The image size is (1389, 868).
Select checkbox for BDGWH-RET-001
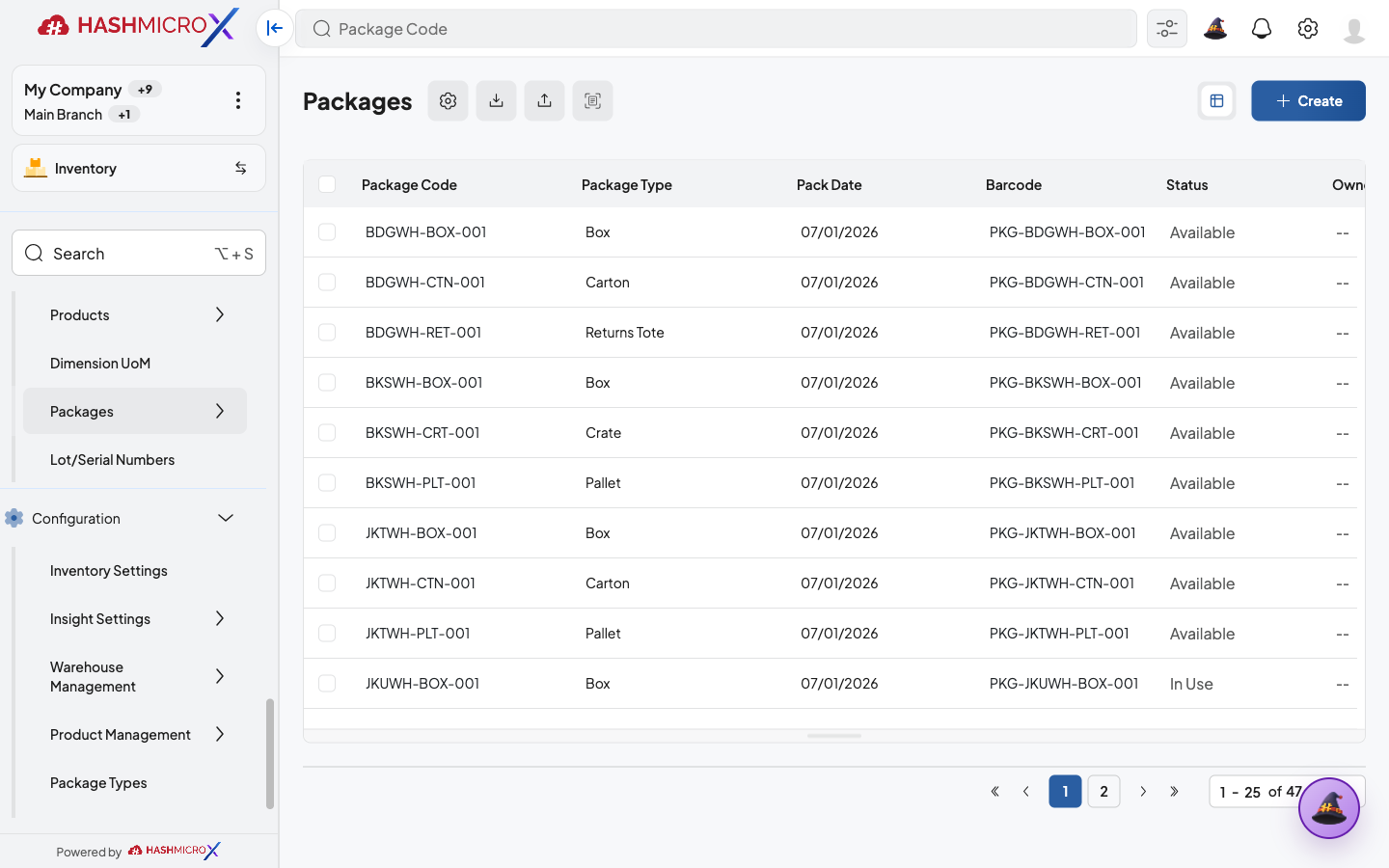(x=327, y=333)
